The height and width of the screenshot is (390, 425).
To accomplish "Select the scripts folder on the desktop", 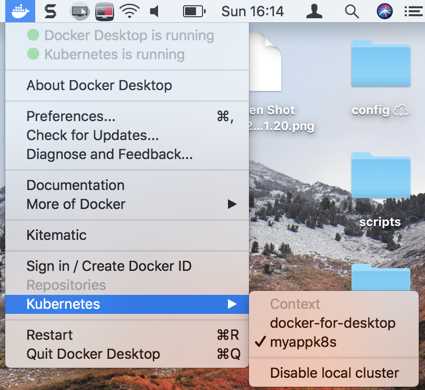I will click(381, 176).
